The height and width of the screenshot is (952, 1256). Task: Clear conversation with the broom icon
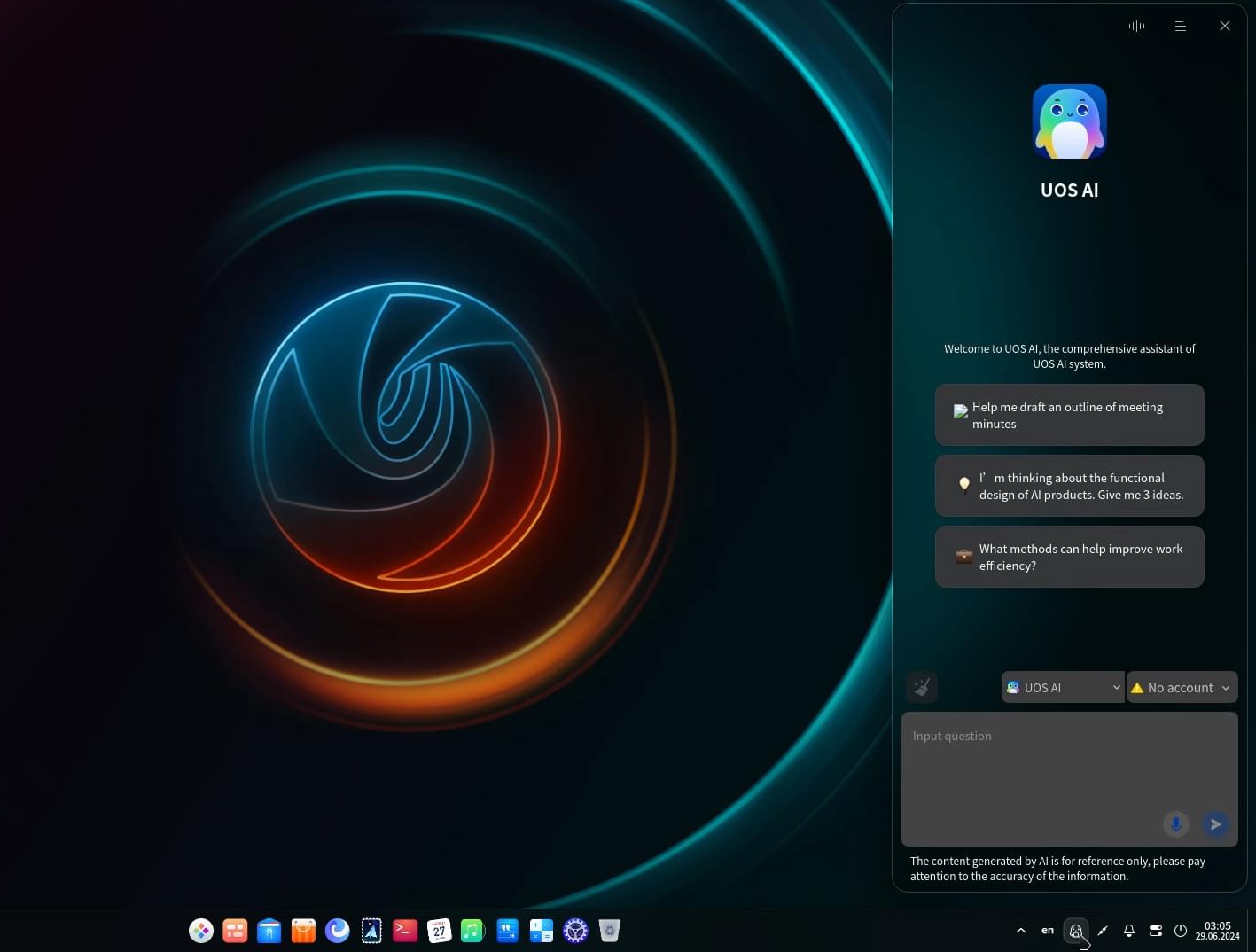[x=922, y=687]
